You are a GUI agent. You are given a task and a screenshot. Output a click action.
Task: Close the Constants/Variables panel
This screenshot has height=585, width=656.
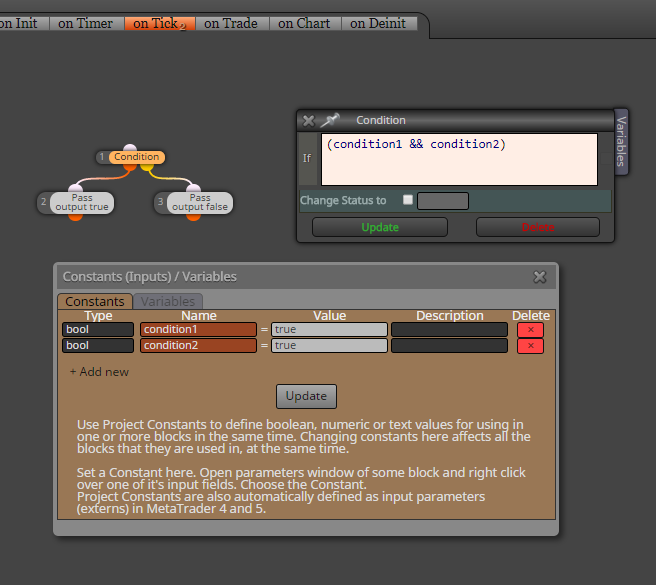click(x=540, y=277)
